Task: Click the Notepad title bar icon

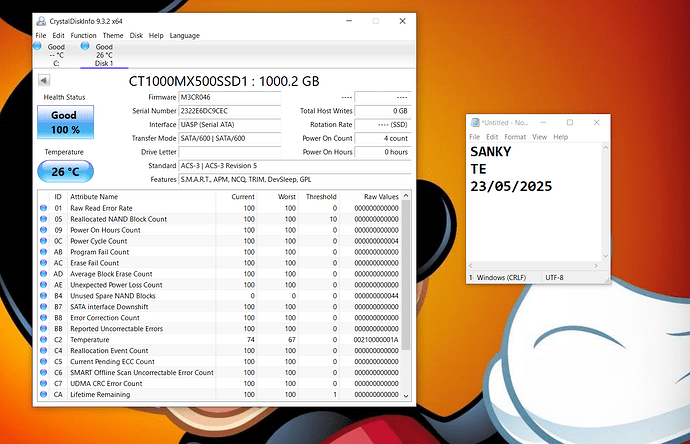Action: (x=476, y=122)
